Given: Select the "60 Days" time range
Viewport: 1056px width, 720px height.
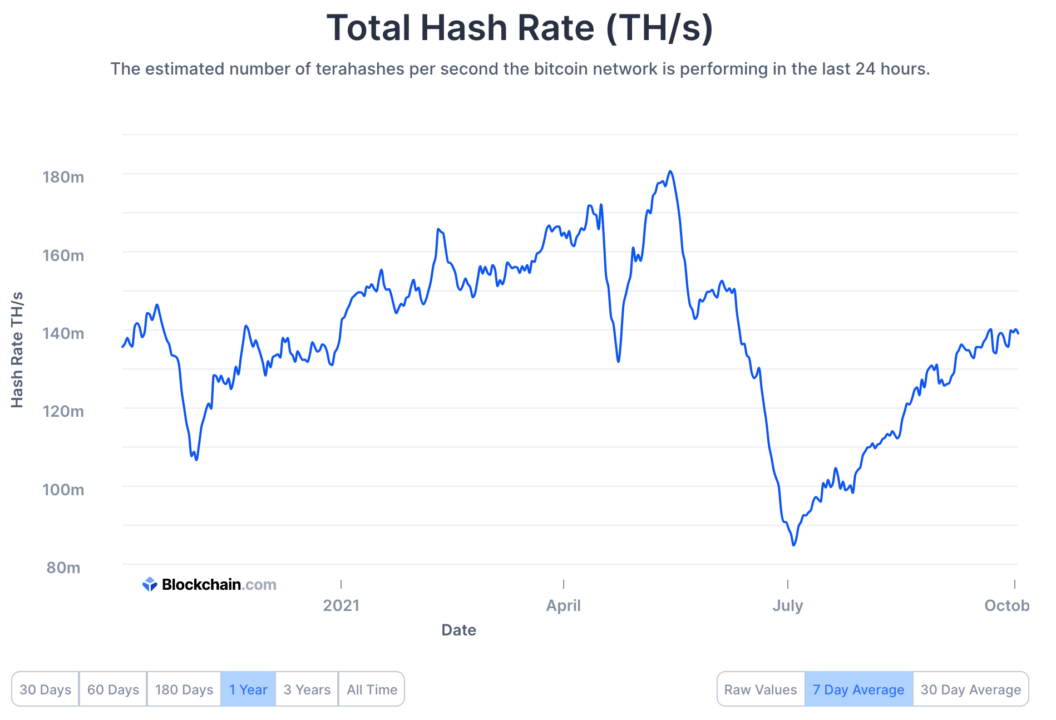Looking at the screenshot, I should tap(112, 689).
